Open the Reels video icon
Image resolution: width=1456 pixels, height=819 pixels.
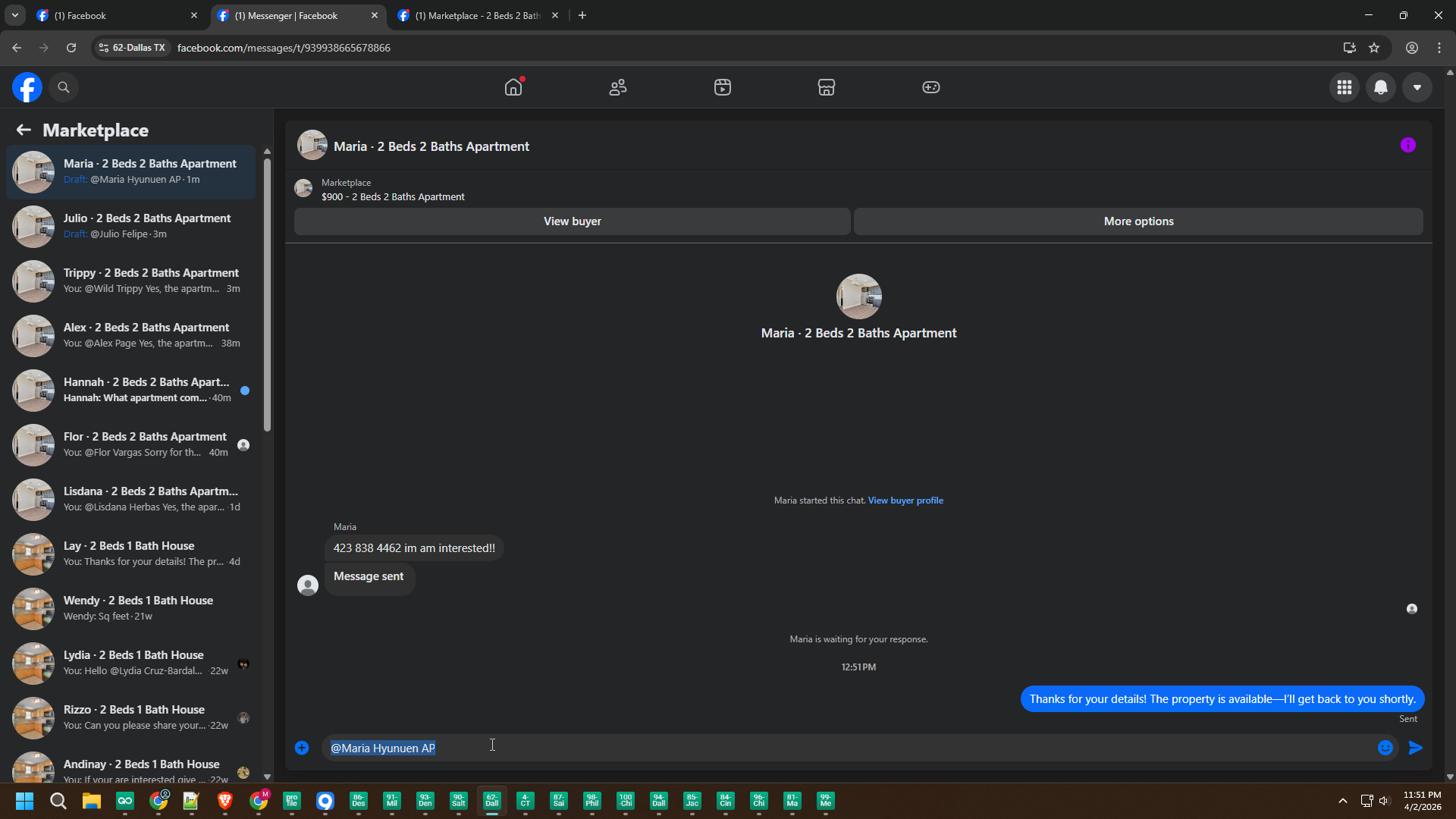pos(723,87)
